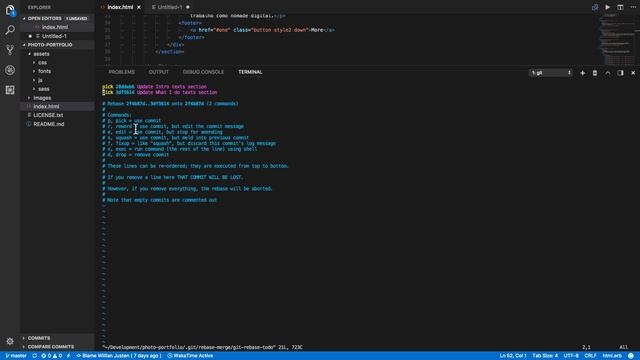Expand the css folder
The image size is (640, 360).
tap(42, 62)
